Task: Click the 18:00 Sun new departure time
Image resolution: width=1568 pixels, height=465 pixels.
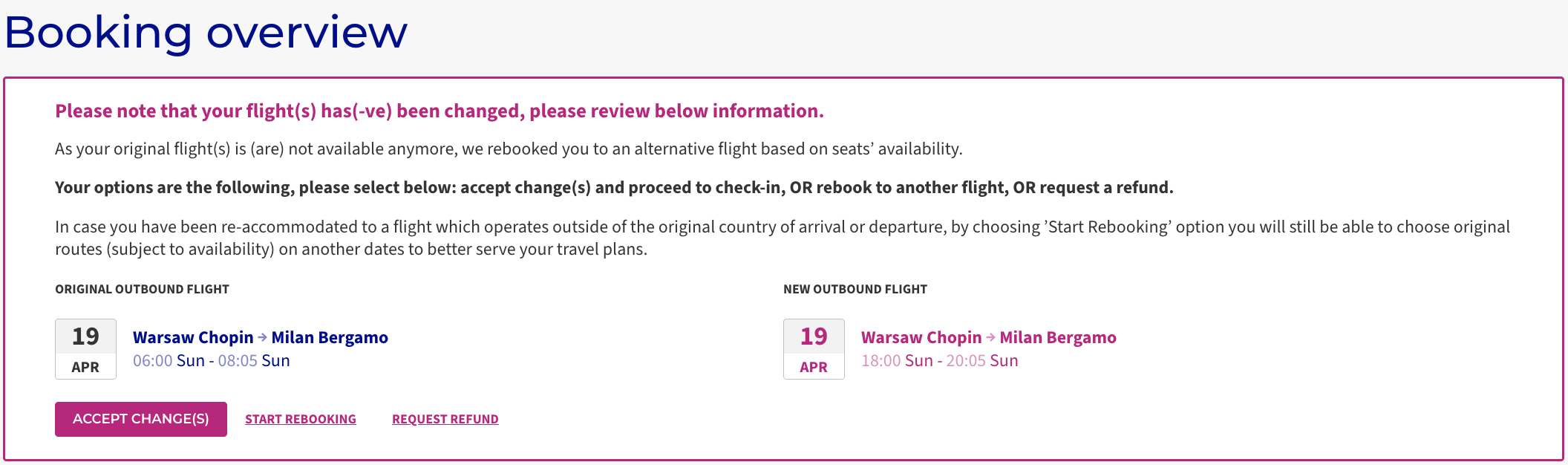Action: pyautogui.click(x=897, y=361)
